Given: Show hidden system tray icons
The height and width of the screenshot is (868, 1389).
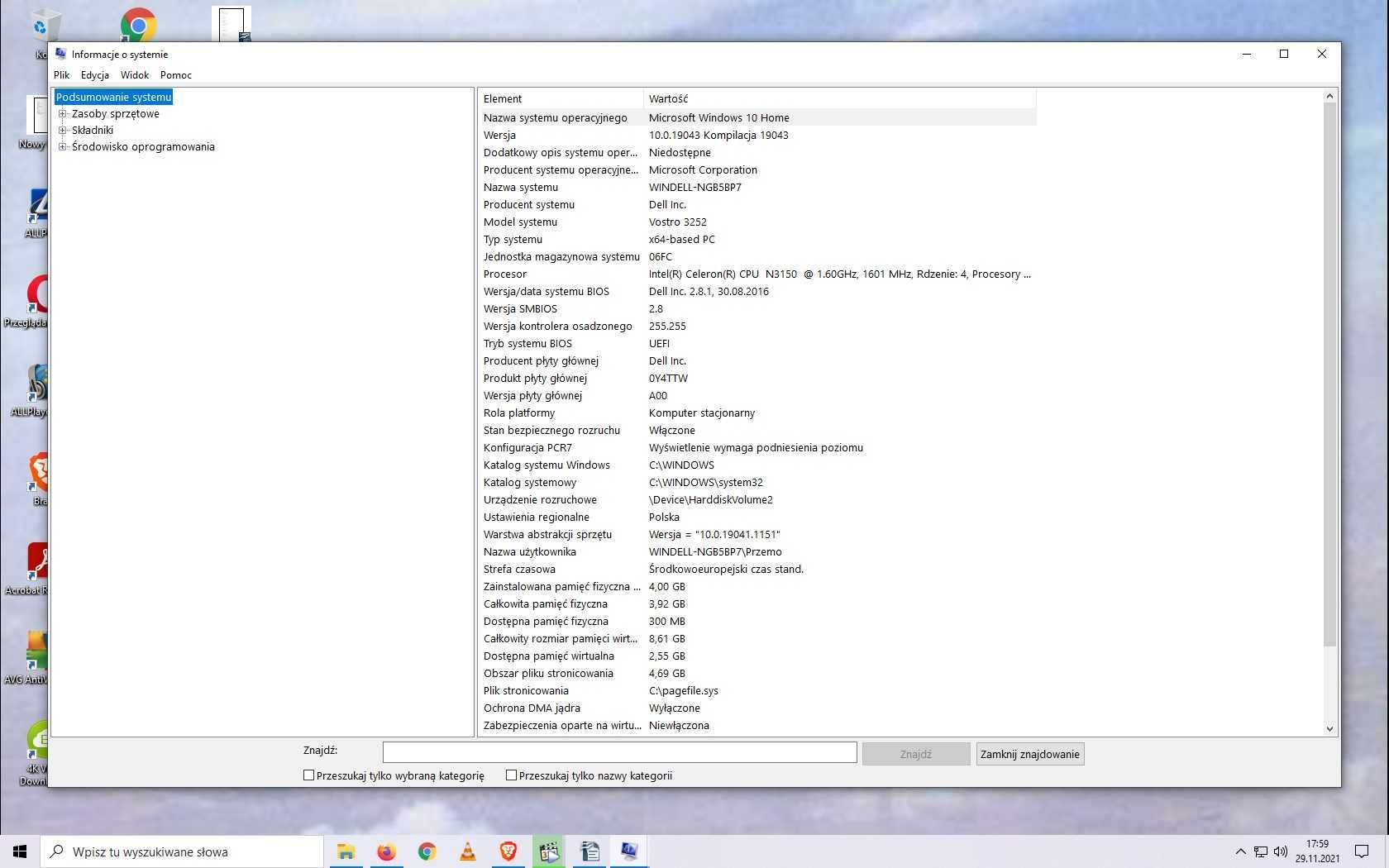Looking at the screenshot, I should click(1240, 851).
